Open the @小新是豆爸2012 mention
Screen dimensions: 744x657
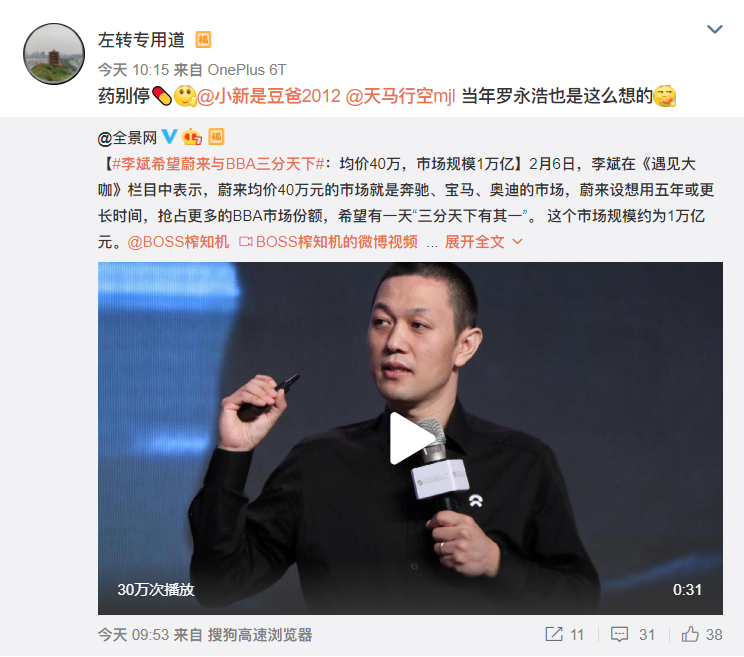coord(269,96)
